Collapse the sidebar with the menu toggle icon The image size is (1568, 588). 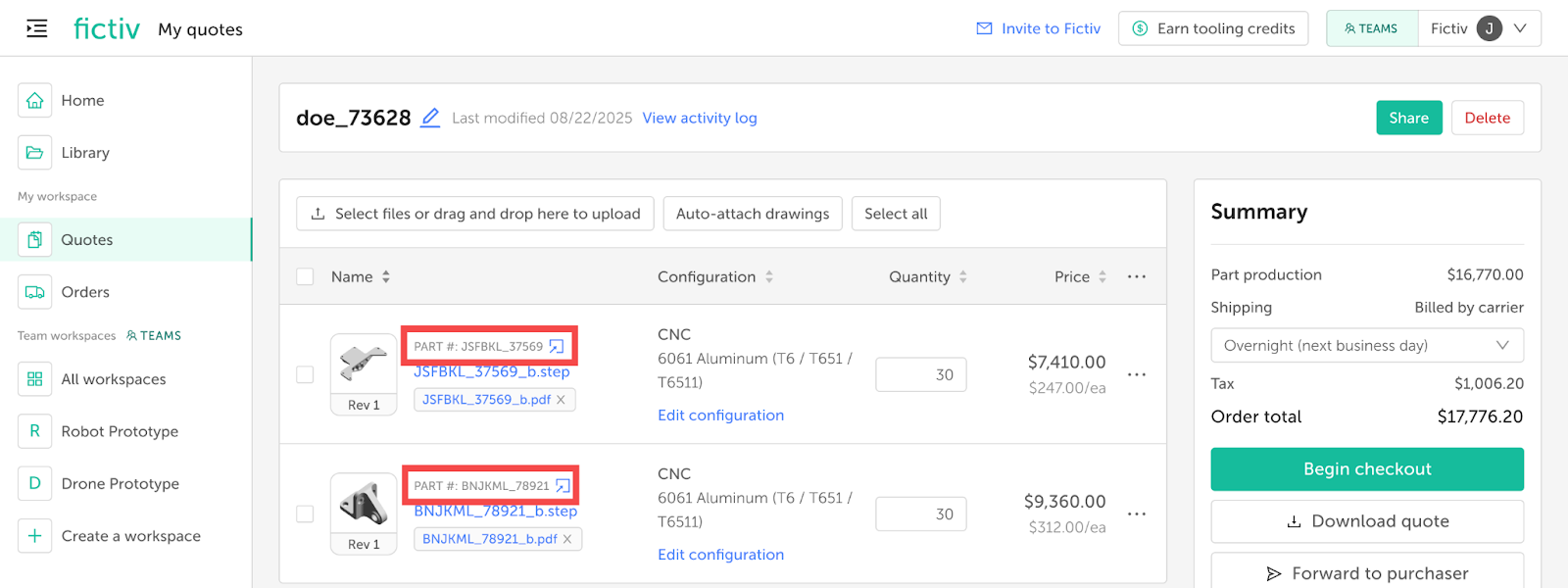coord(36,28)
